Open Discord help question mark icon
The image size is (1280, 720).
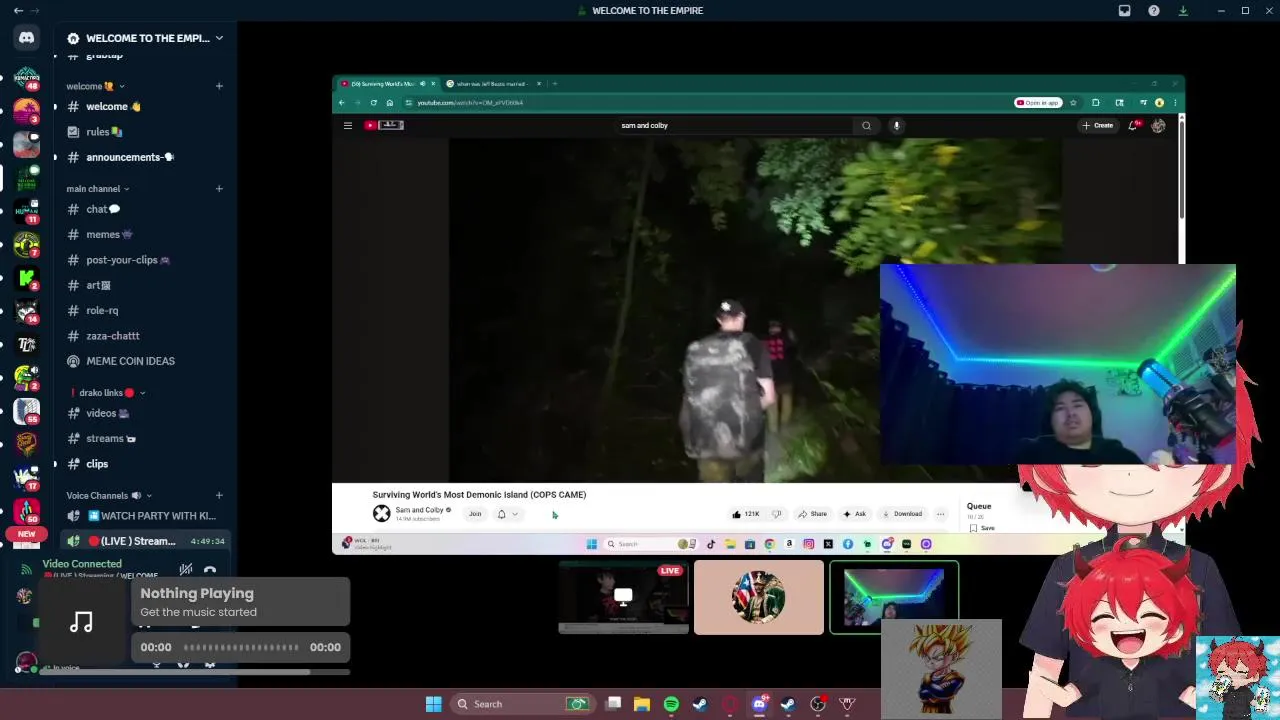point(1154,10)
